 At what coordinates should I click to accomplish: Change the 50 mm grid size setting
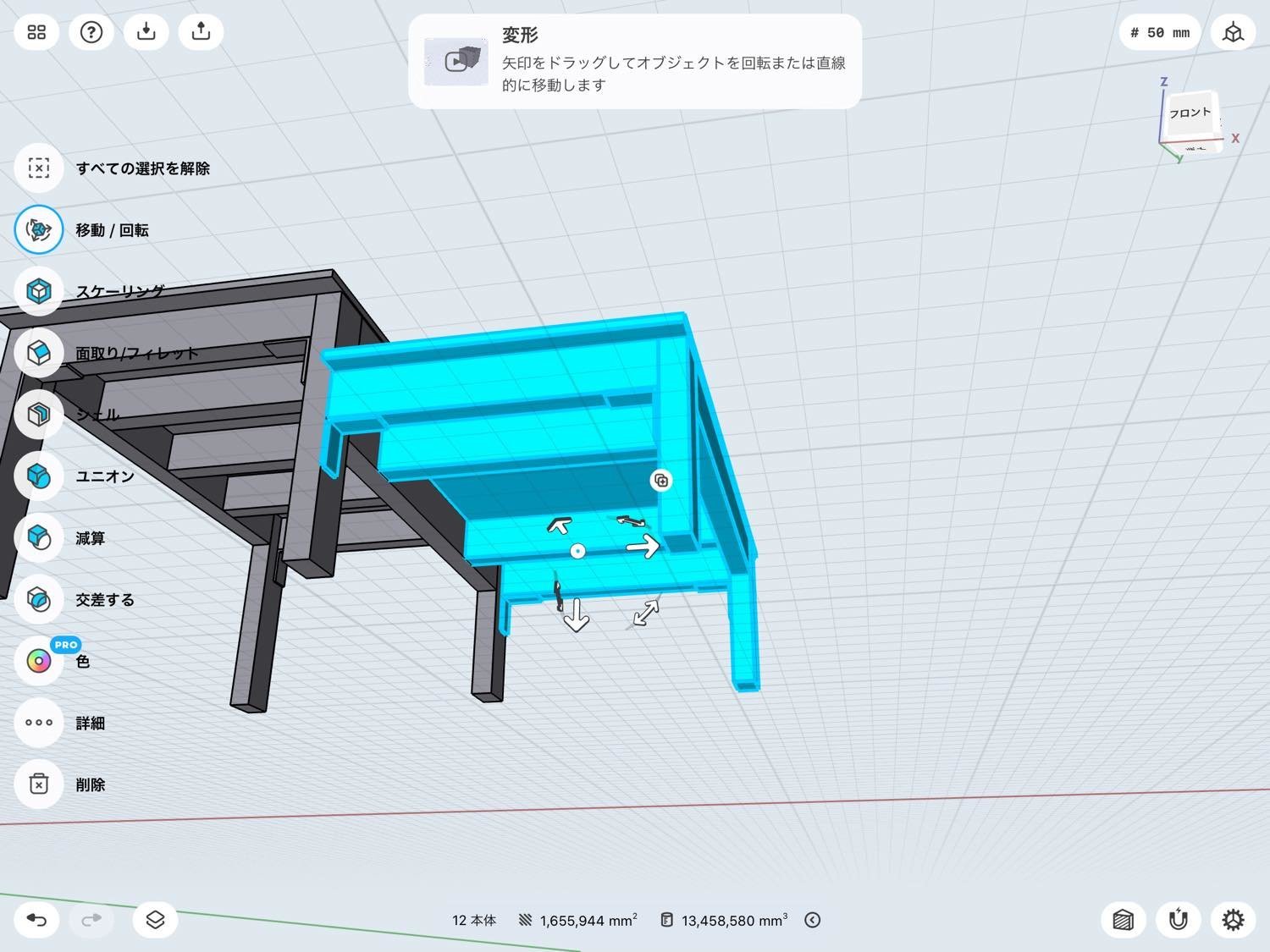coord(1160,33)
